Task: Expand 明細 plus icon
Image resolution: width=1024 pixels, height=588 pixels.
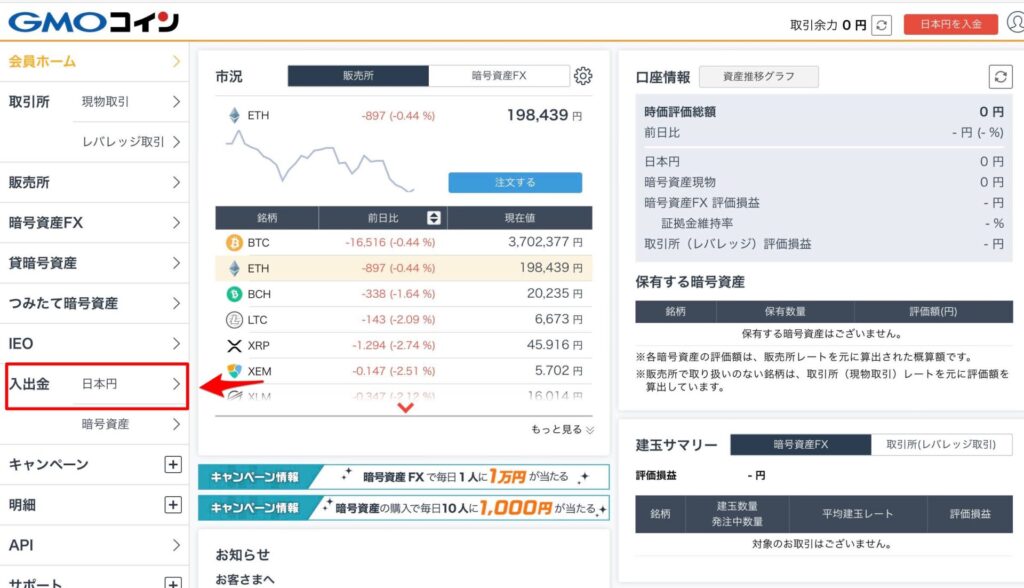Action: pos(172,504)
